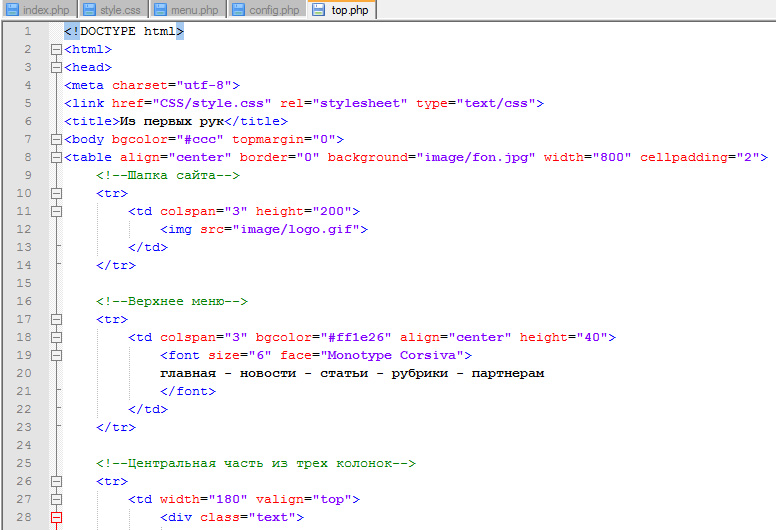Collapse the tr fold on line 17

[56, 319]
